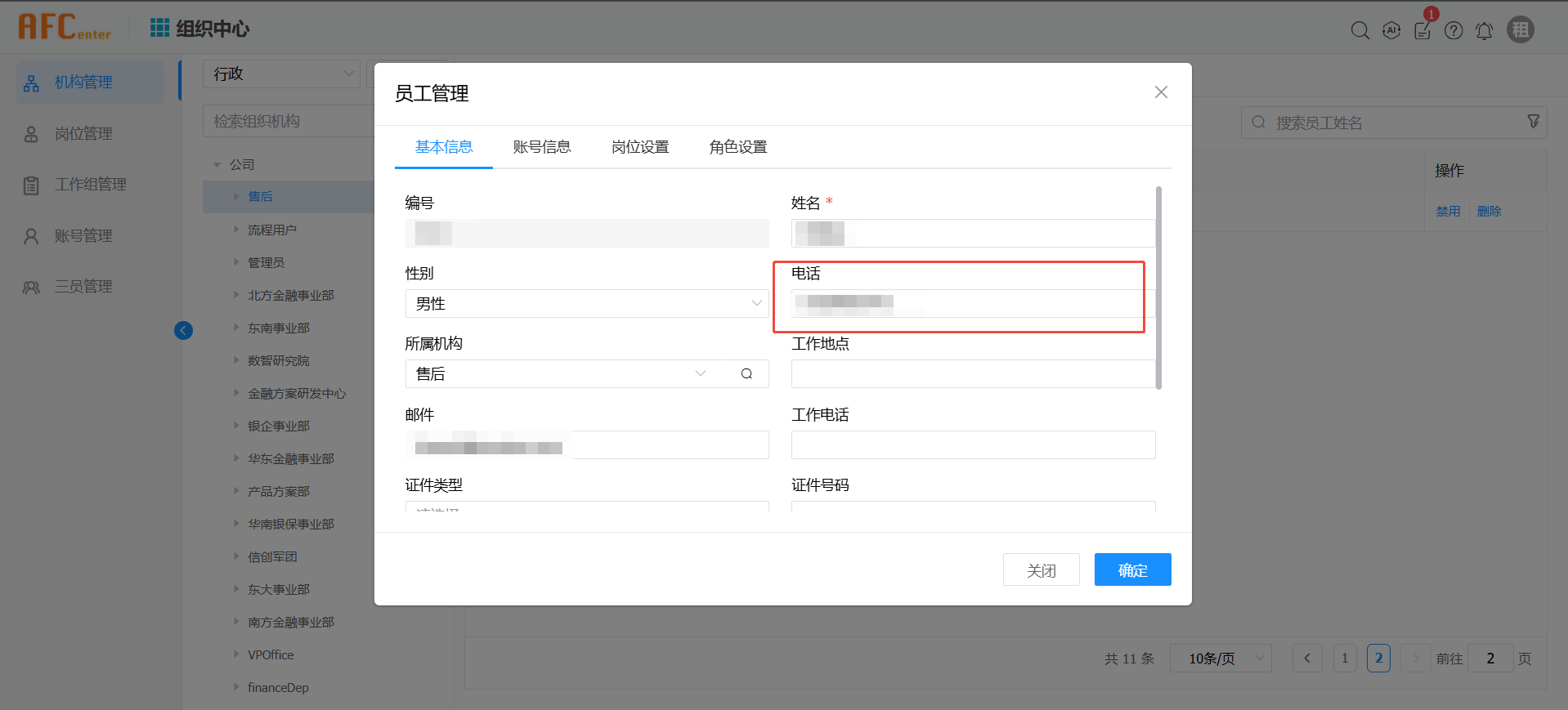Click the user avatar icon
The image size is (1568, 710).
[1520, 30]
